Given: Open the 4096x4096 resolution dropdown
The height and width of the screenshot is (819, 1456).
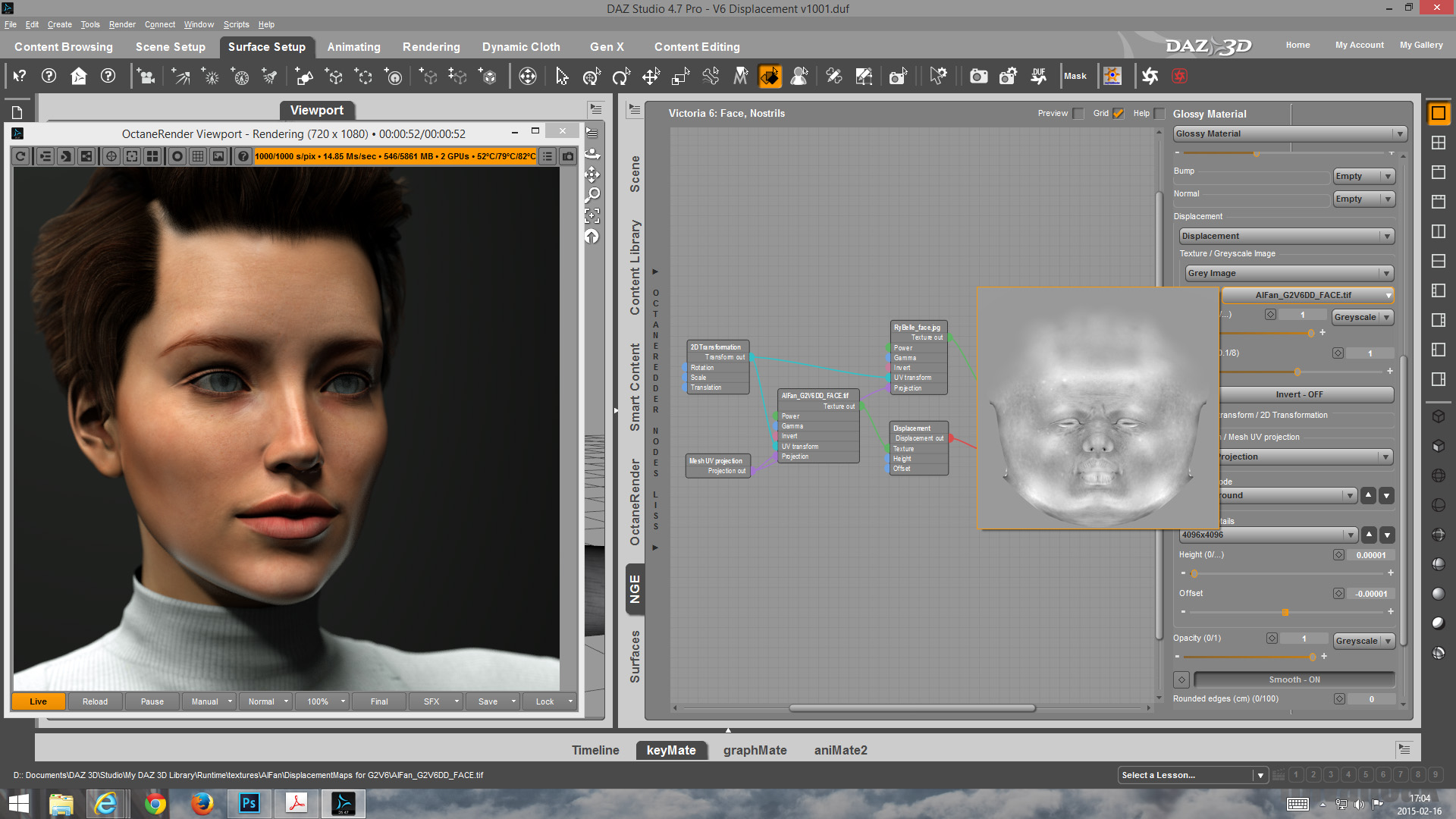Looking at the screenshot, I should coord(1267,535).
